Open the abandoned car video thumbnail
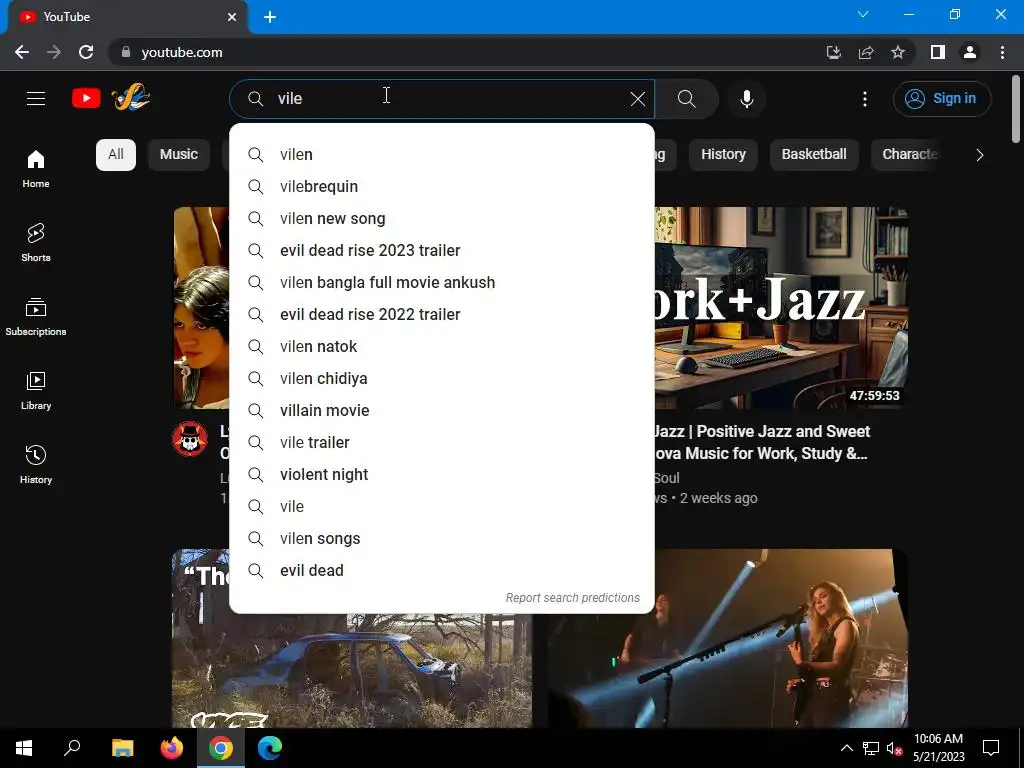This screenshot has width=1024, height=768. (352, 671)
